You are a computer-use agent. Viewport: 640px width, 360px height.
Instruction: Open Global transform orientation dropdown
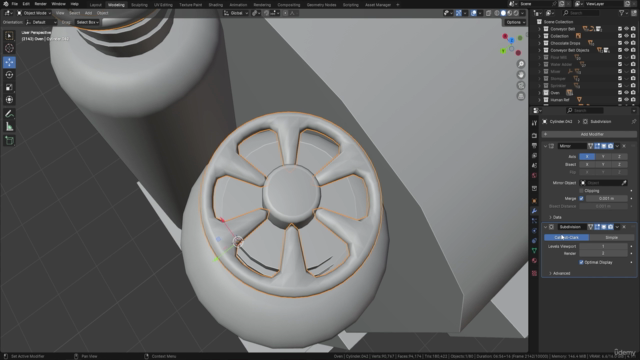point(236,13)
